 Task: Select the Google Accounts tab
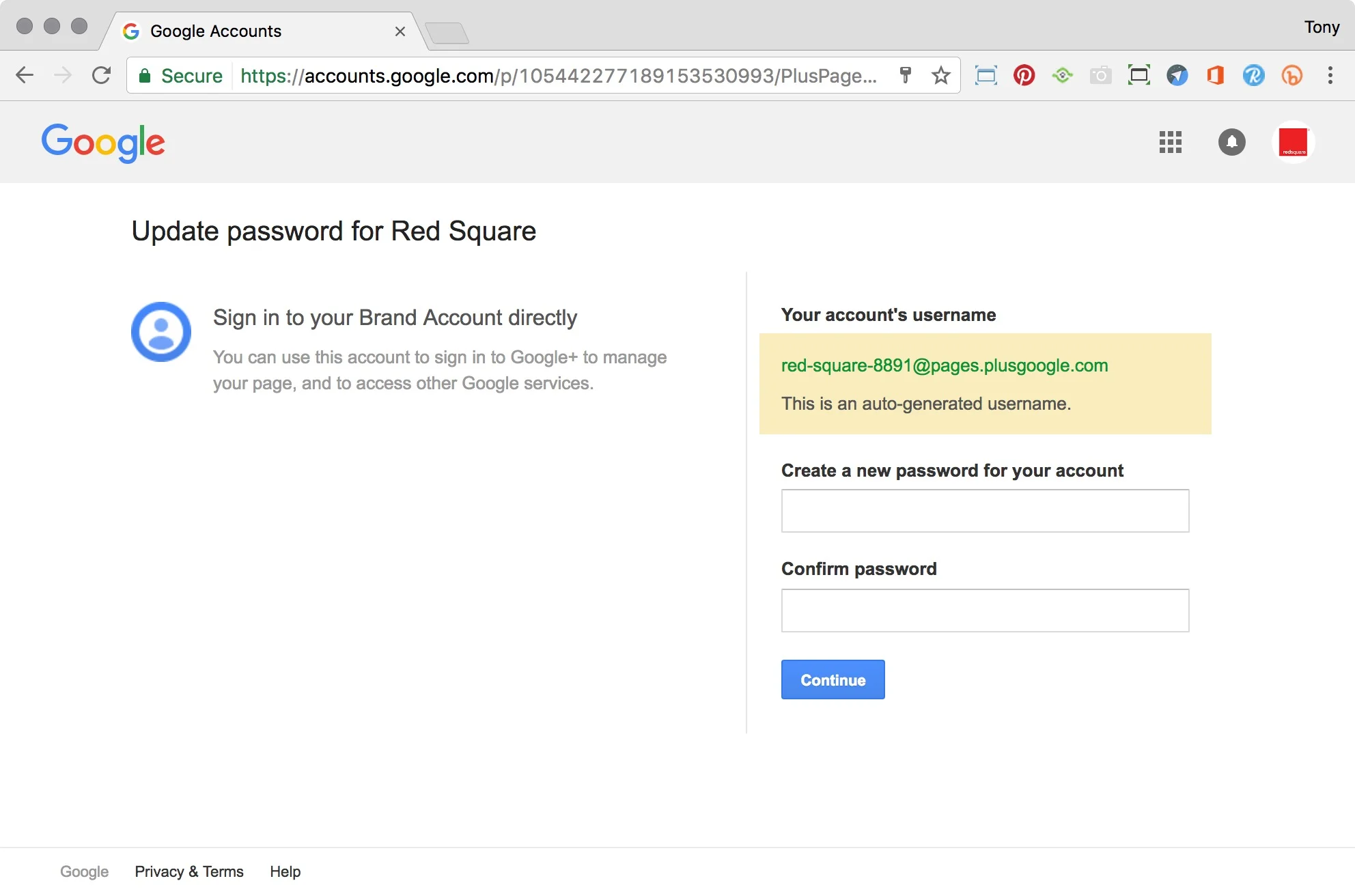tap(260, 31)
